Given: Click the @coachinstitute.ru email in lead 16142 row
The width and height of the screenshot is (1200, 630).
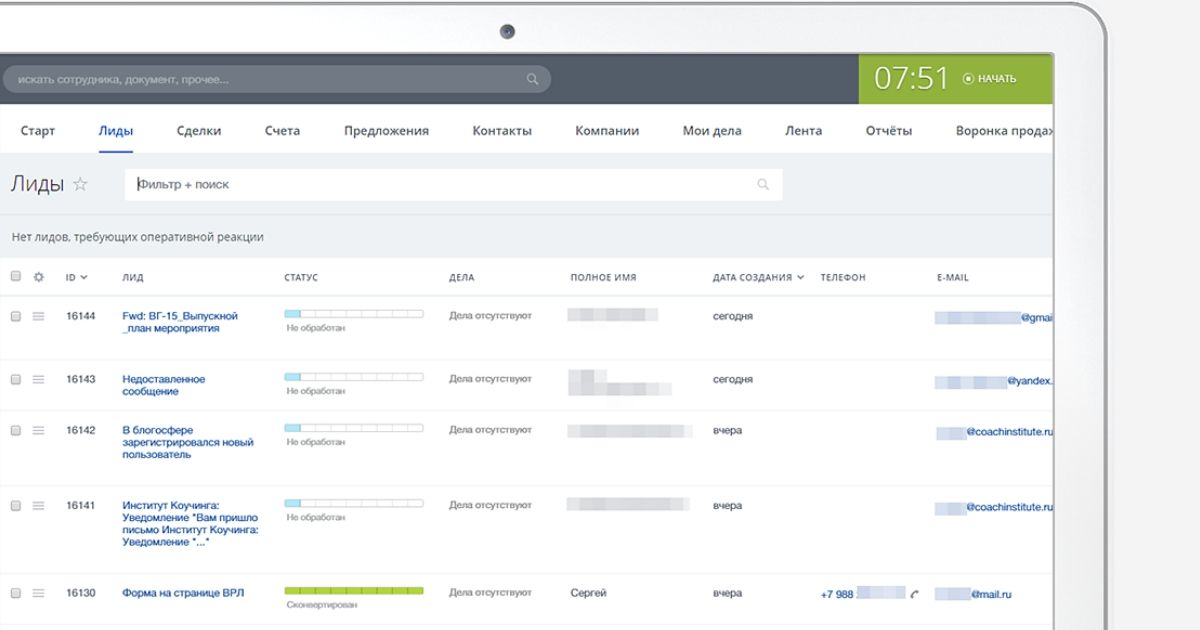Looking at the screenshot, I should pos(994,432).
